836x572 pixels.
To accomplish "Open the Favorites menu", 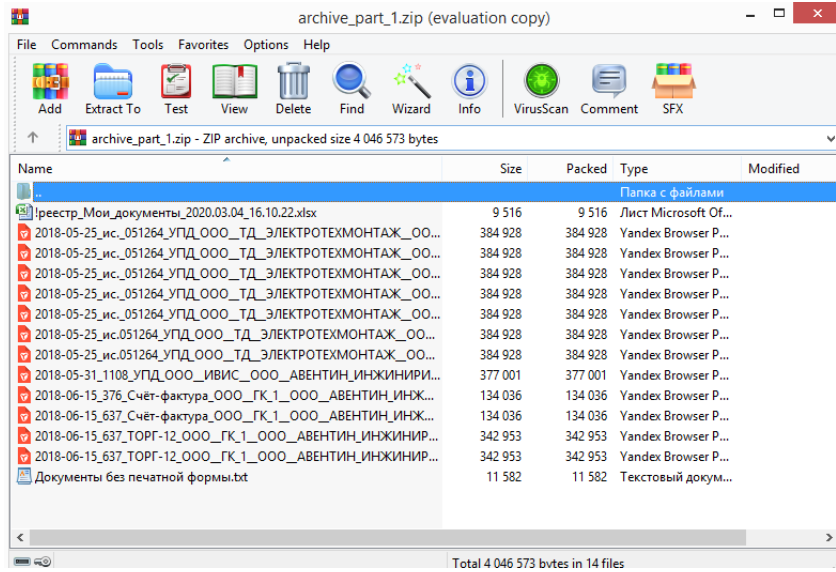I will point(203,45).
